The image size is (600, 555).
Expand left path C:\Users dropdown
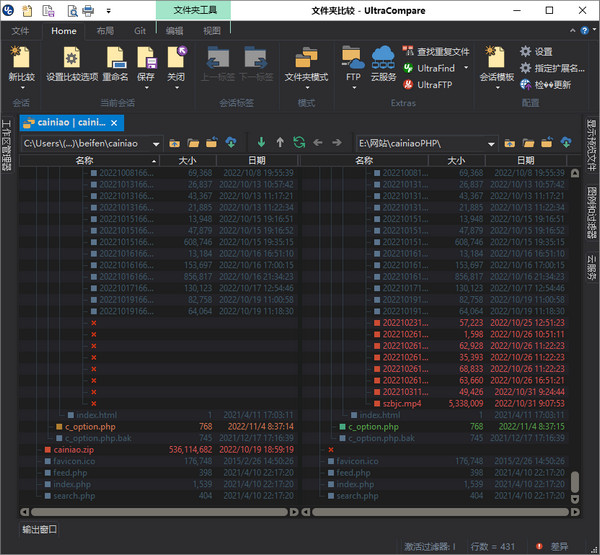tap(156, 144)
